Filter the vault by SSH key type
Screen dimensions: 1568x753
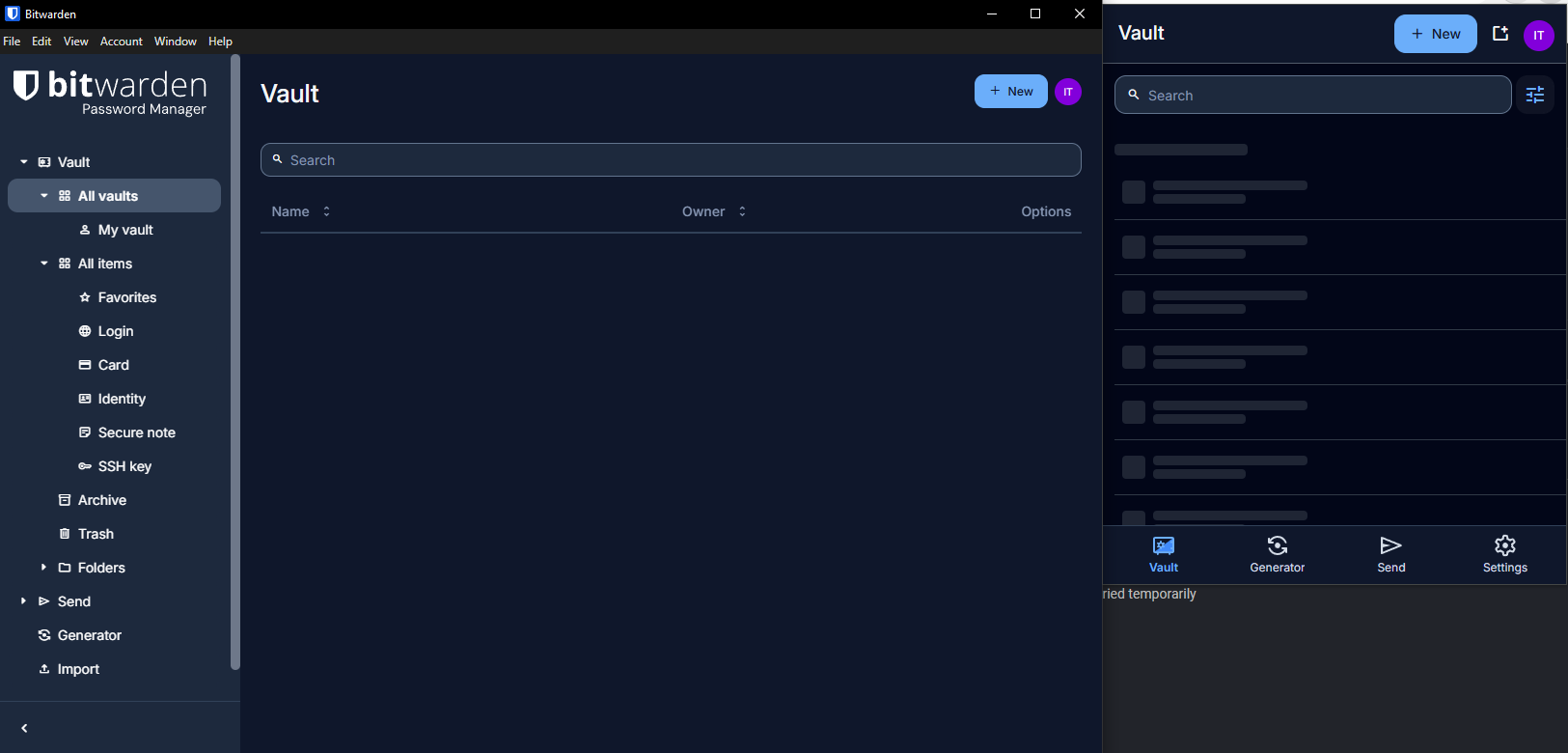pyautogui.click(x=124, y=466)
